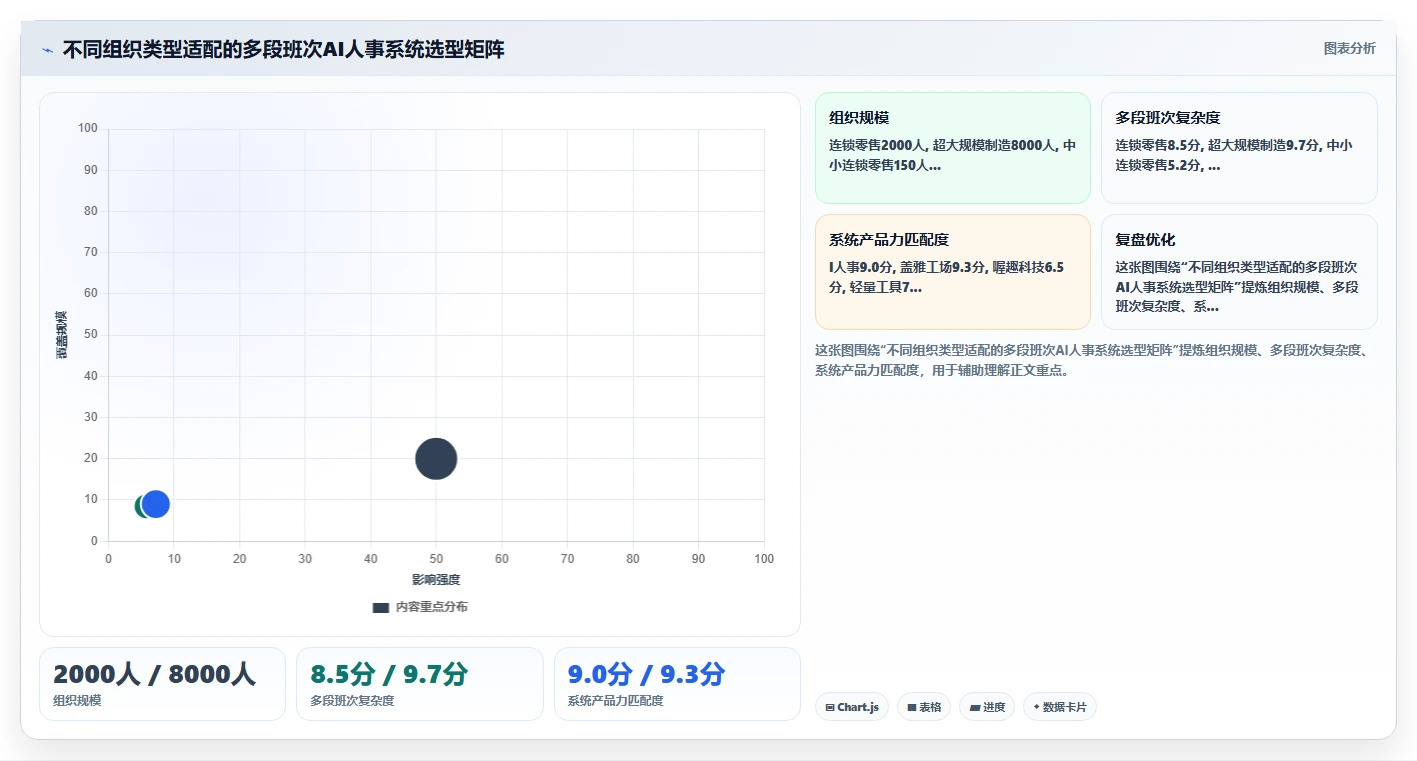This screenshot has width=1417, height=761.
Task: Click the lightning icon beside the chart title
Action: (x=48, y=50)
